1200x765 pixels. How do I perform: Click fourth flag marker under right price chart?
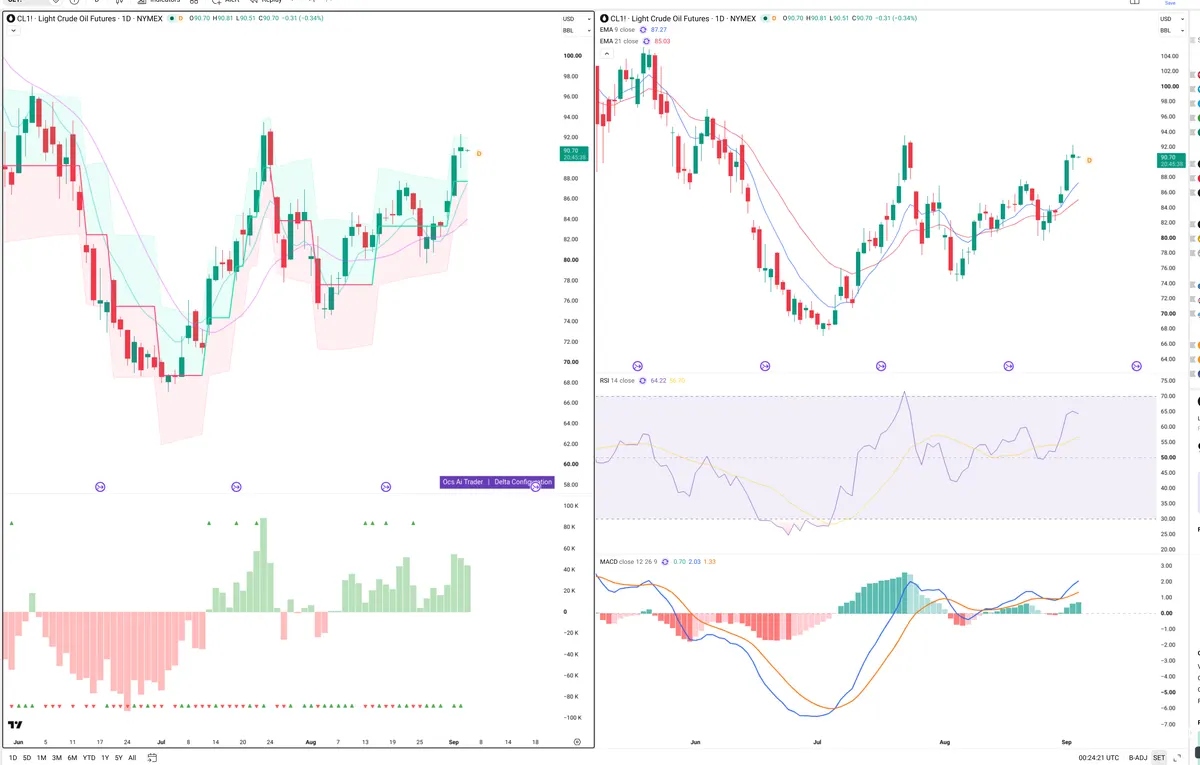tap(1010, 366)
